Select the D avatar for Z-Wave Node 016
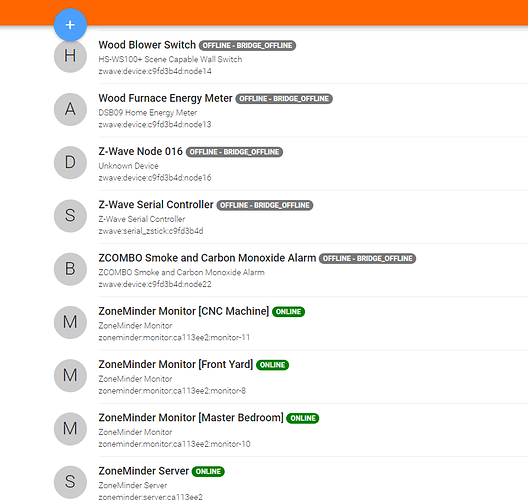Image resolution: width=528 pixels, height=500 pixels. click(70, 162)
